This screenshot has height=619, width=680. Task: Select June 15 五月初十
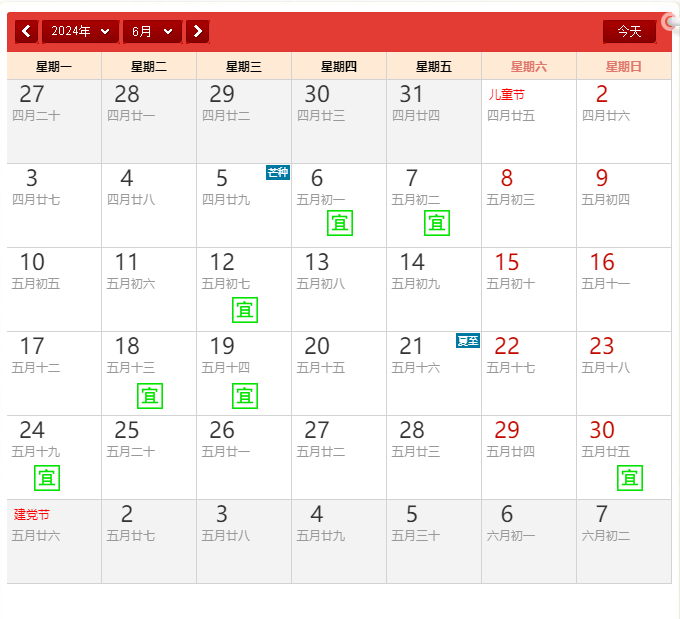[529, 290]
